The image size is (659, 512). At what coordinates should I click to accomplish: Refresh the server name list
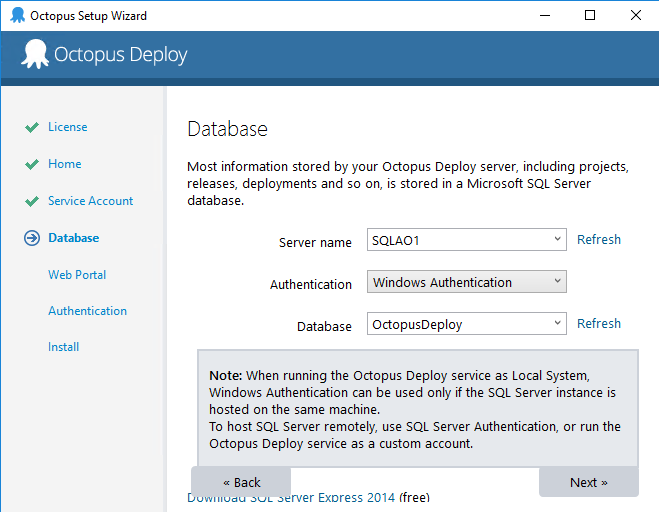pyautogui.click(x=598, y=239)
